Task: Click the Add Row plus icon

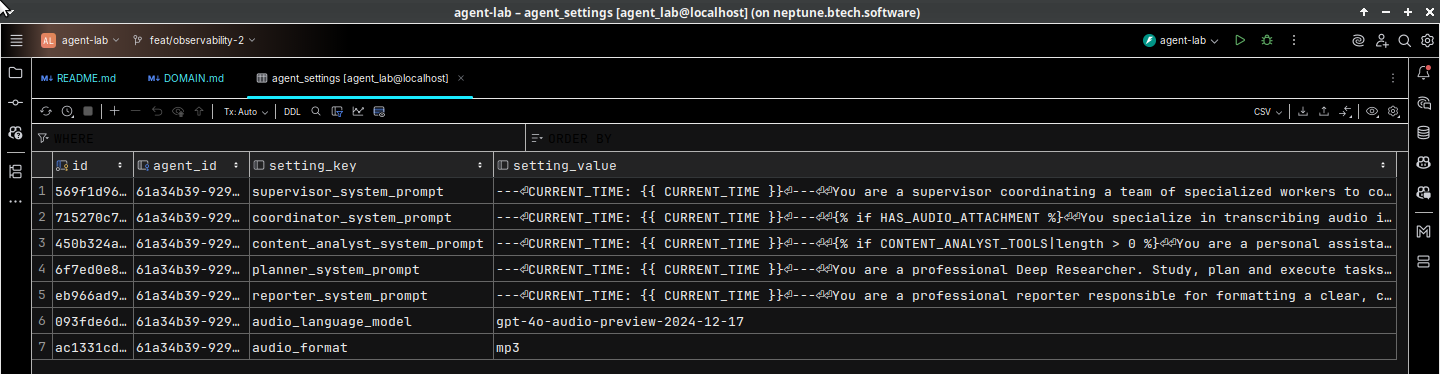Action: click(x=115, y=112)
